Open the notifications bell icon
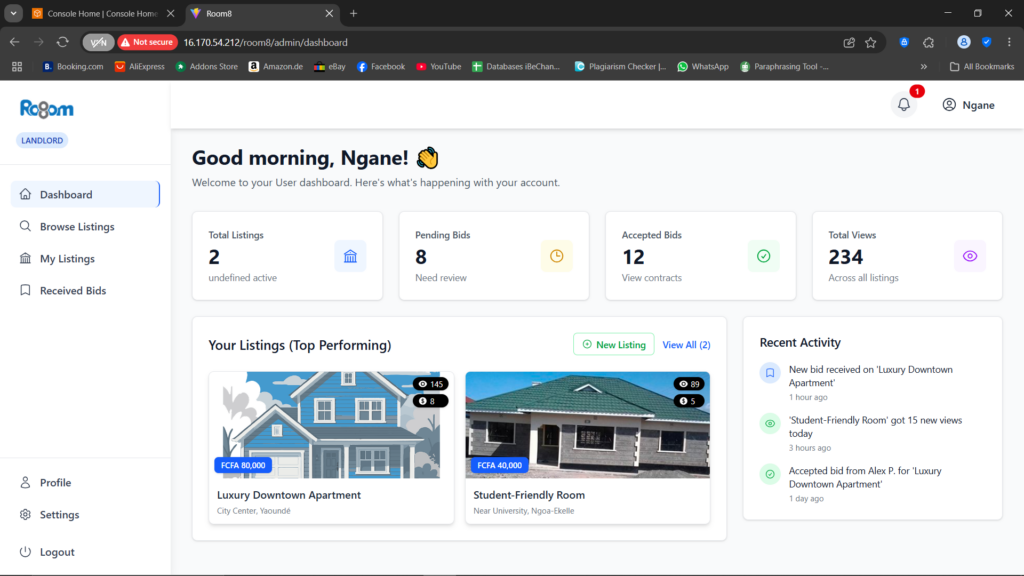The width and height of the screenshot is (1024, 576). 904,104
